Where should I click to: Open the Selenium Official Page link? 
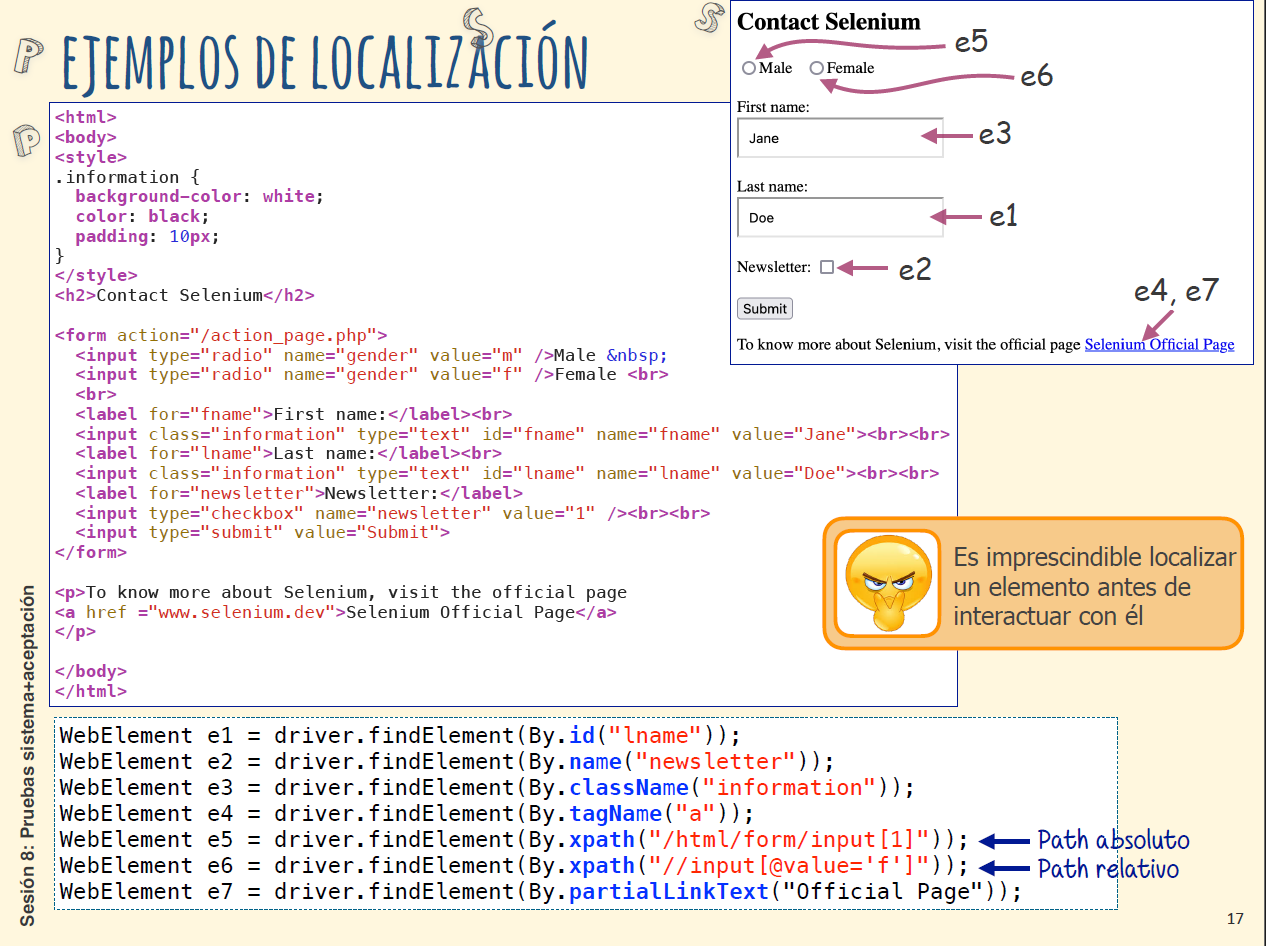coord(1159,345)
